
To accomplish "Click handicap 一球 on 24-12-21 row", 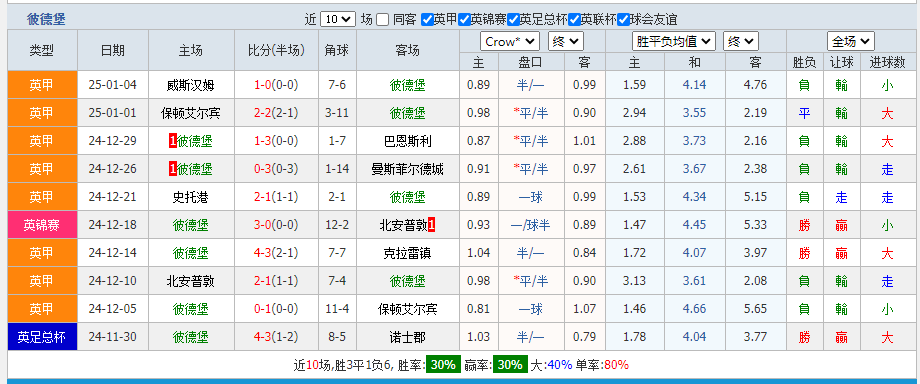I will coord(530,197).
